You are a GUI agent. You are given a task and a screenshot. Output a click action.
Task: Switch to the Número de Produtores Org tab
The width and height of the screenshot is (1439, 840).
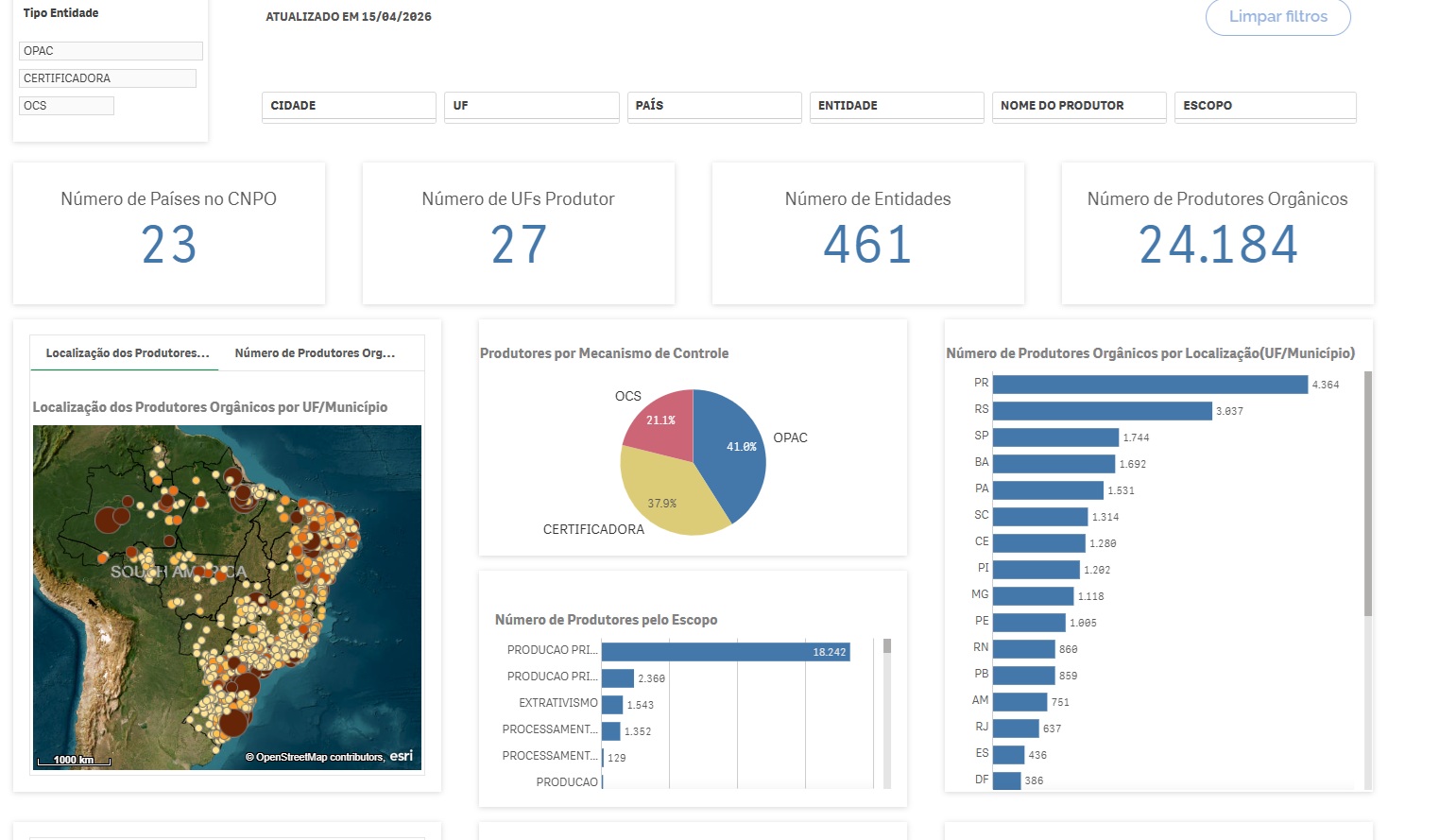[x=315, y=353]
